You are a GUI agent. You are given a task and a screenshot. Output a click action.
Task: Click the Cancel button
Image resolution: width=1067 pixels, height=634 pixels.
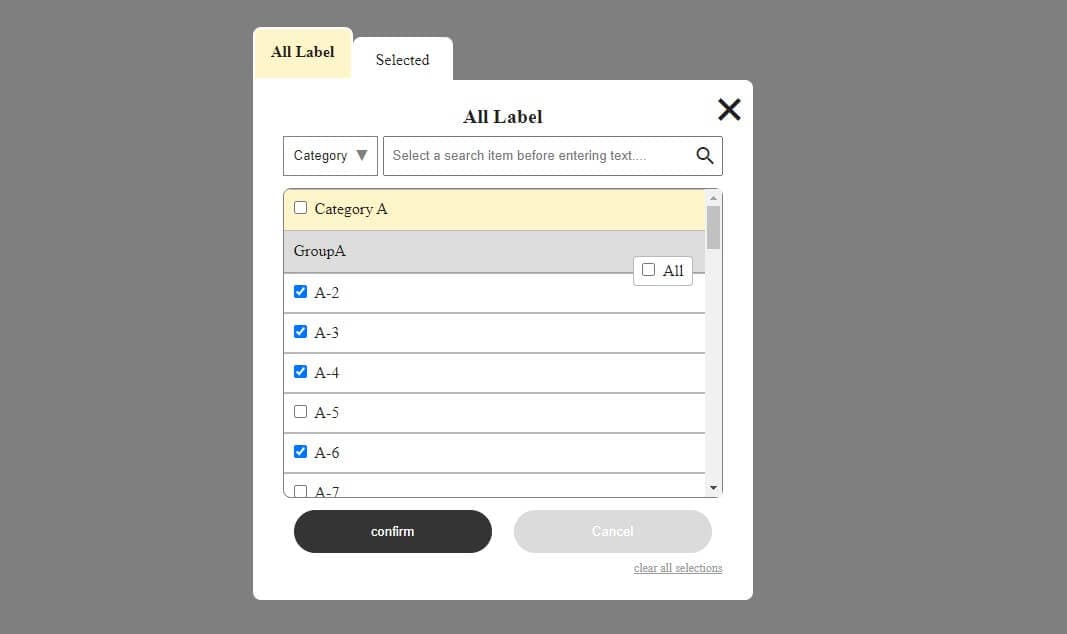(612, 531)
